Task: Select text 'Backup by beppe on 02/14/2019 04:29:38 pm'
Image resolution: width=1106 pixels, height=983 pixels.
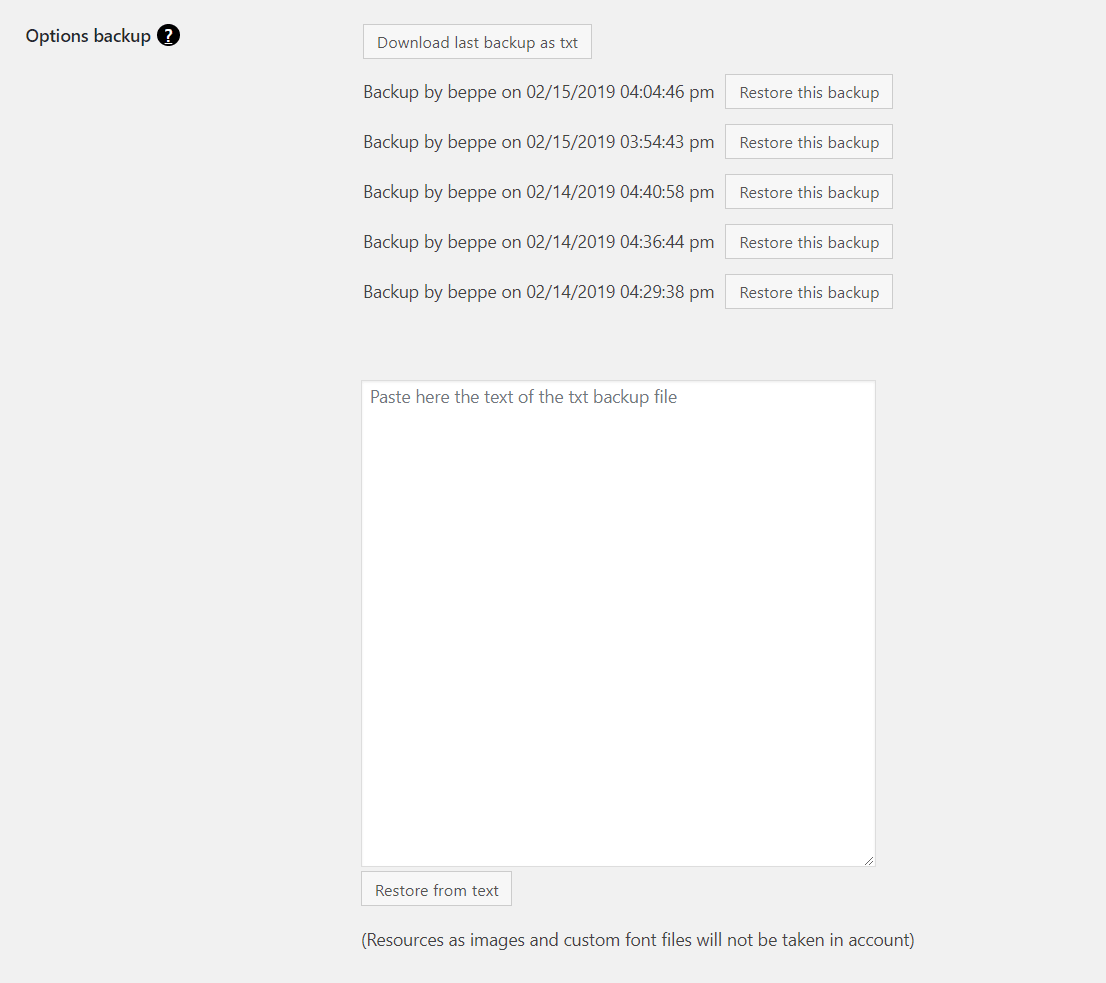Action: [538, 293]
